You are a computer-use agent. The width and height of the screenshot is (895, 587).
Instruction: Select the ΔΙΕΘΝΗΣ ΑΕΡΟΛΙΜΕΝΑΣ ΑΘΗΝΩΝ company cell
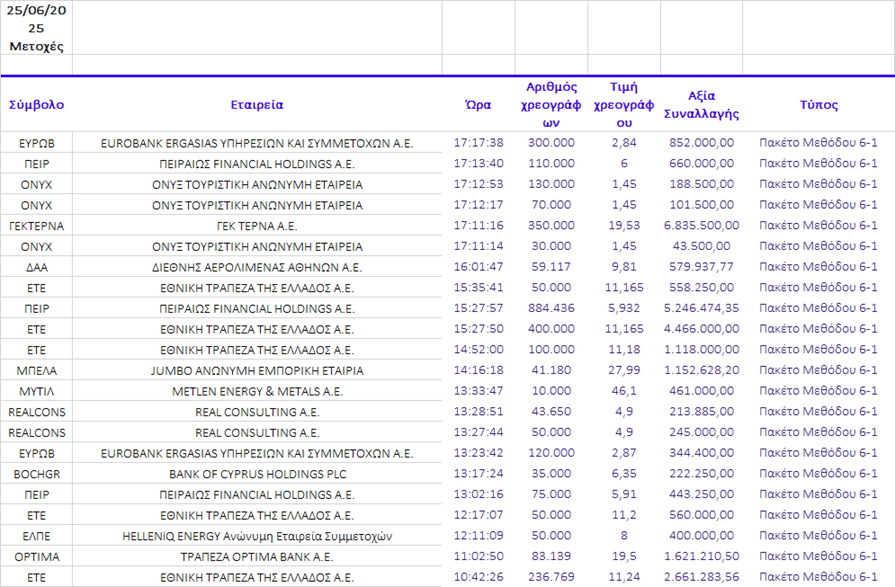[257, 267]
